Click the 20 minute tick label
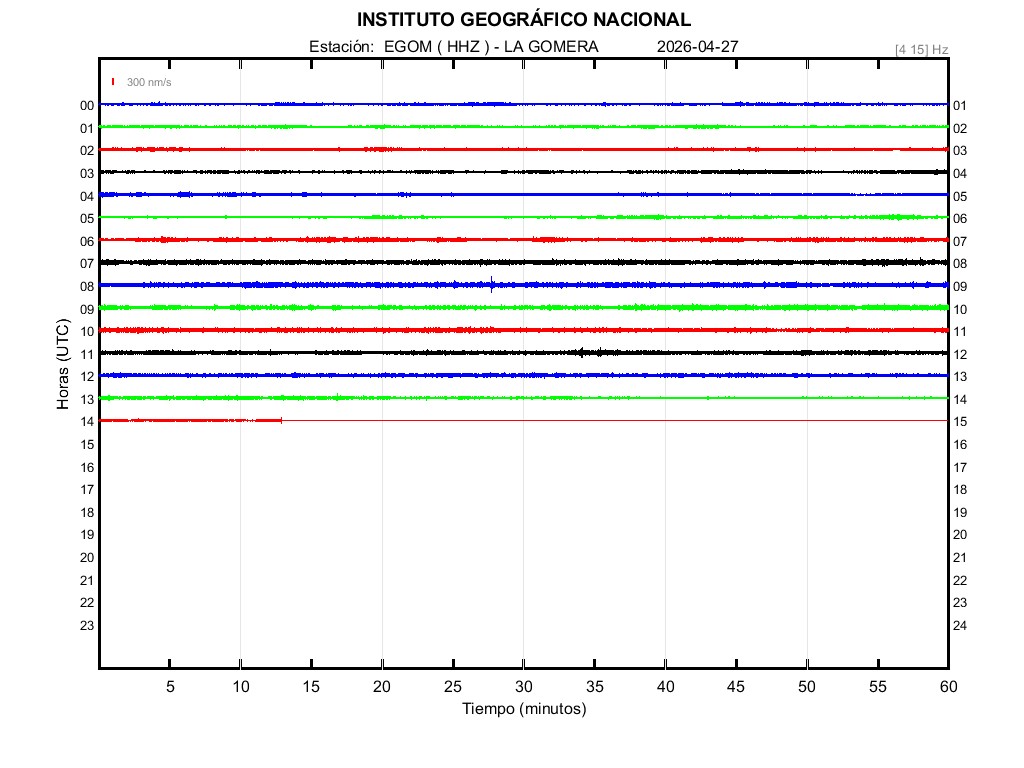Screen dimensions: 1024x768 pos(382,687)
